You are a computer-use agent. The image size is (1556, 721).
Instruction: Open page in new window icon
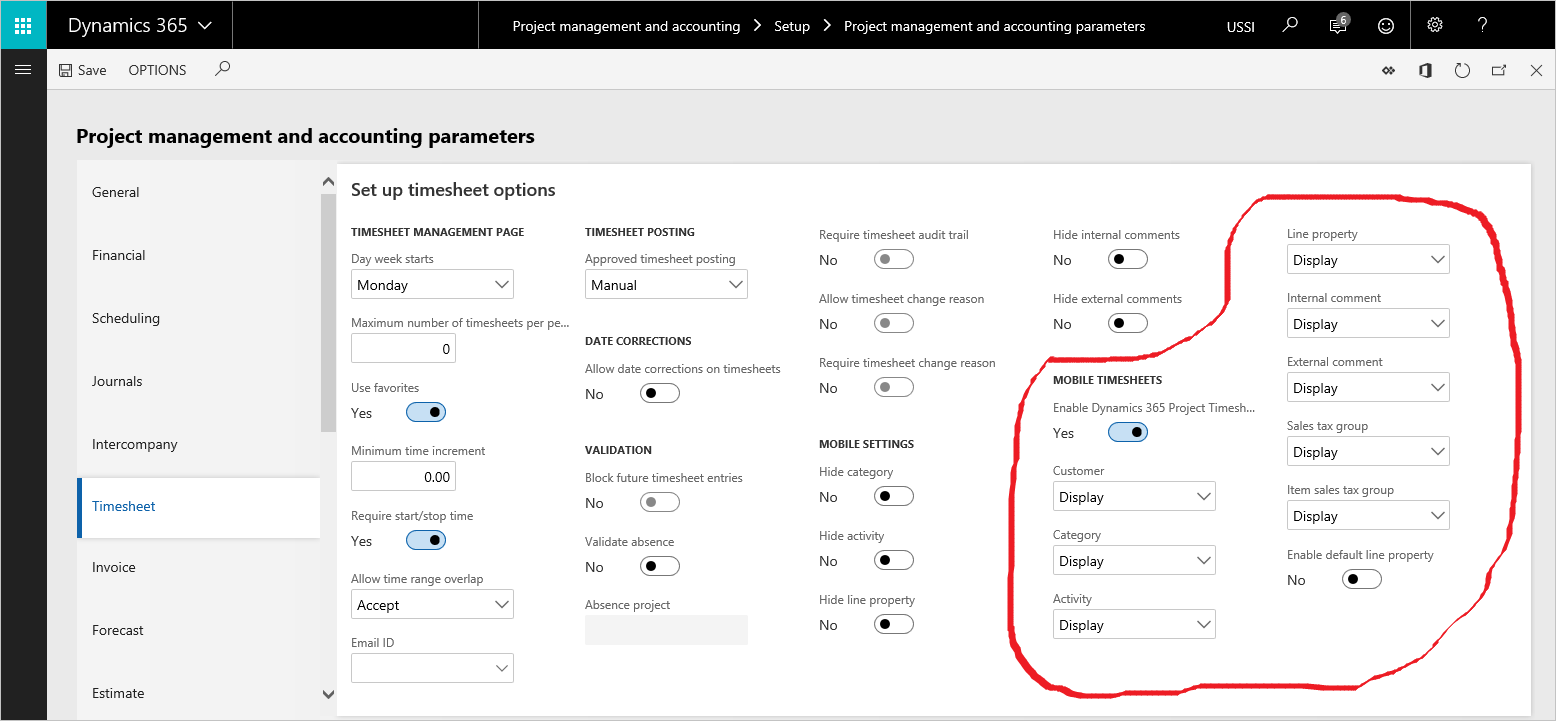click(1499, 70)
